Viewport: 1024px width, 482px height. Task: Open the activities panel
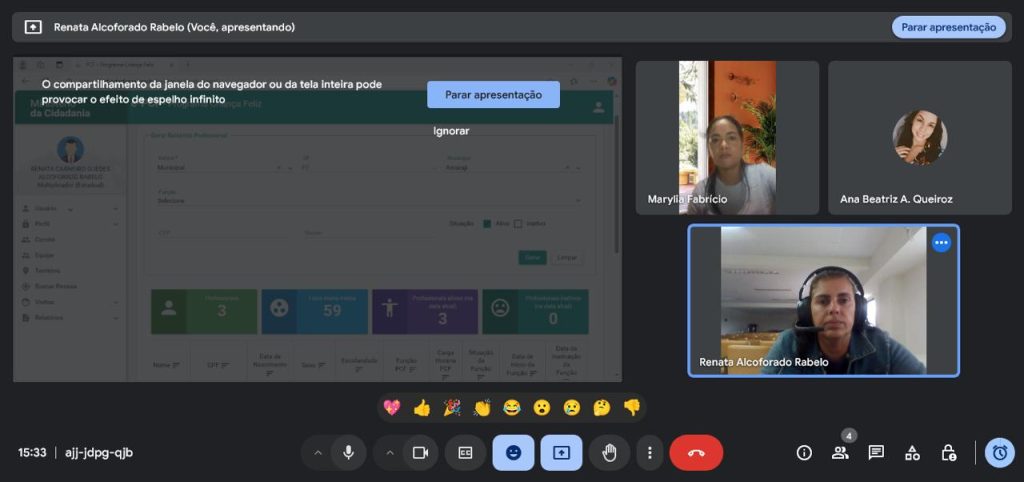912,452
